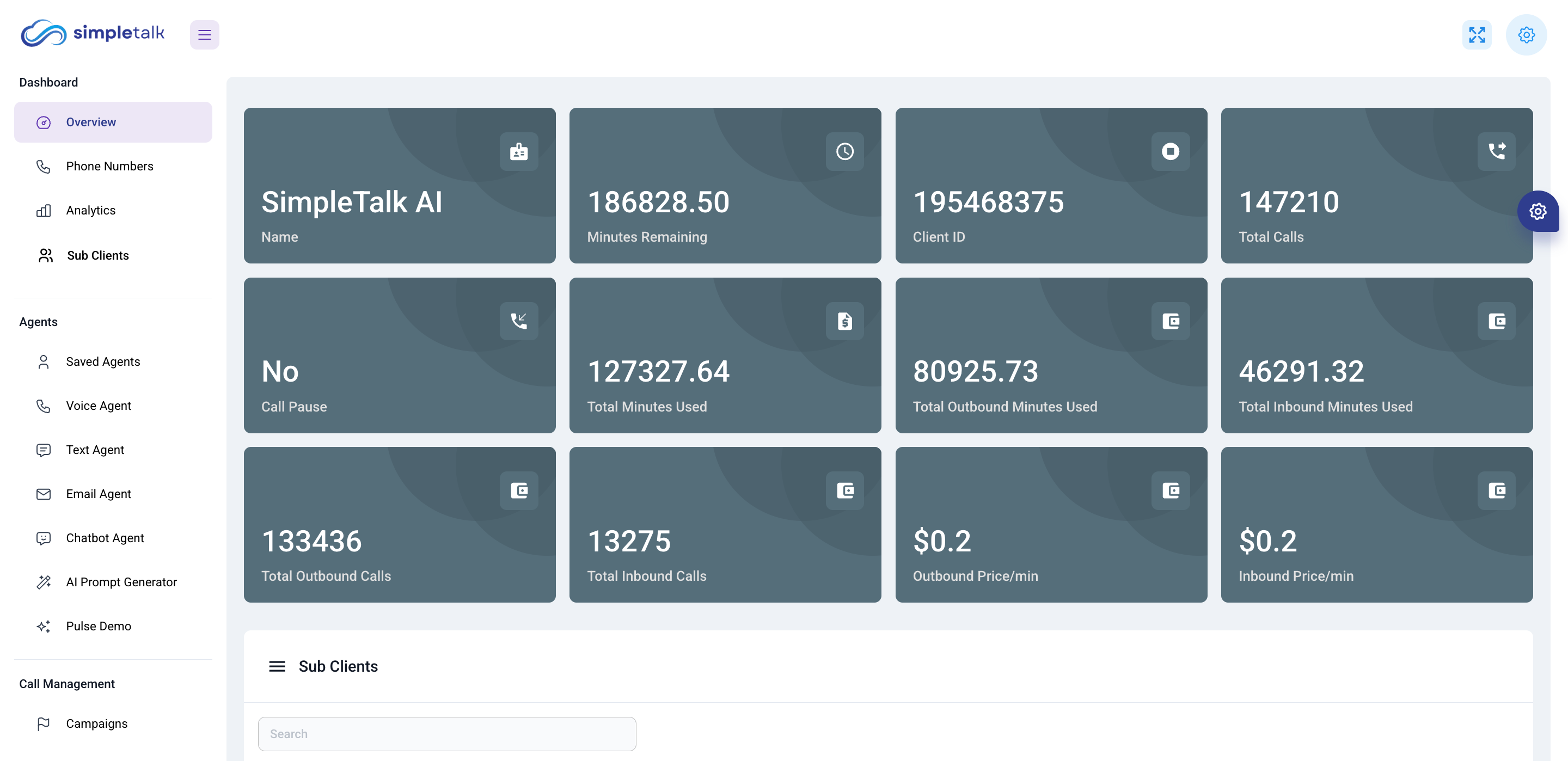Select the Pulse Demo sparkle icon
Viewport: 1568px width, 761px height.
click(x=45, y=626)
